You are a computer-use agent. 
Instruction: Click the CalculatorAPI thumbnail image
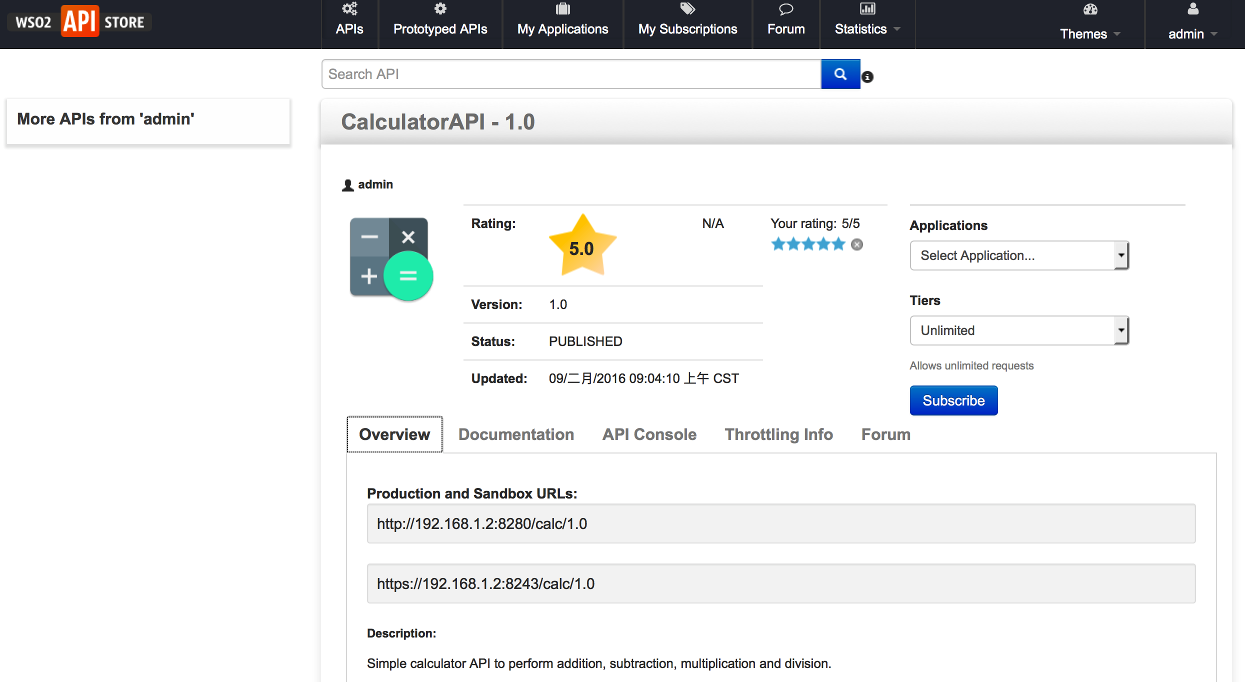391,258
